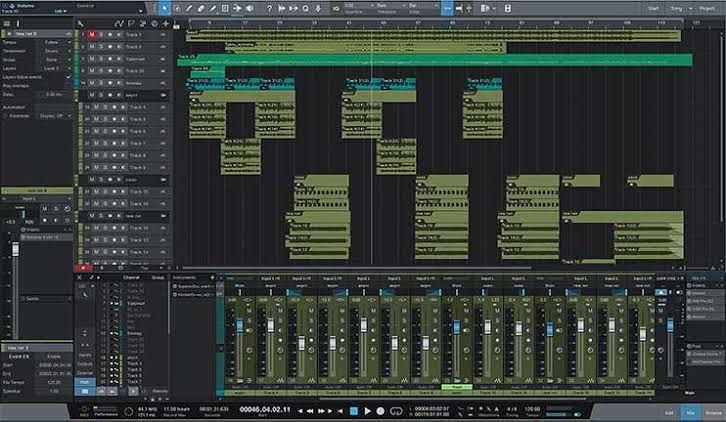Click the Play button in transport

pos(367,411)
